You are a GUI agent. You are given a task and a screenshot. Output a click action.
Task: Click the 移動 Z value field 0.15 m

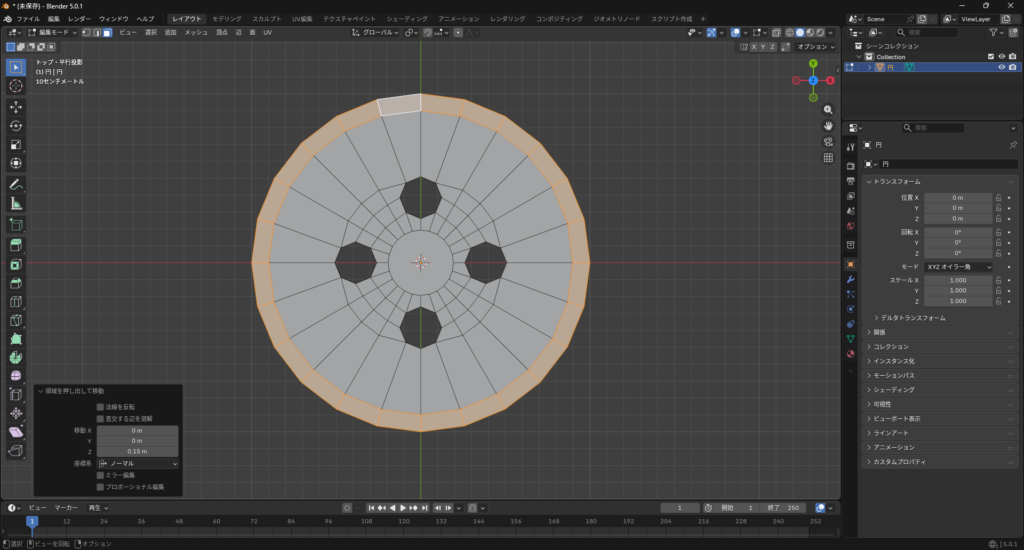pyautogui.click(x=138, y=451)
